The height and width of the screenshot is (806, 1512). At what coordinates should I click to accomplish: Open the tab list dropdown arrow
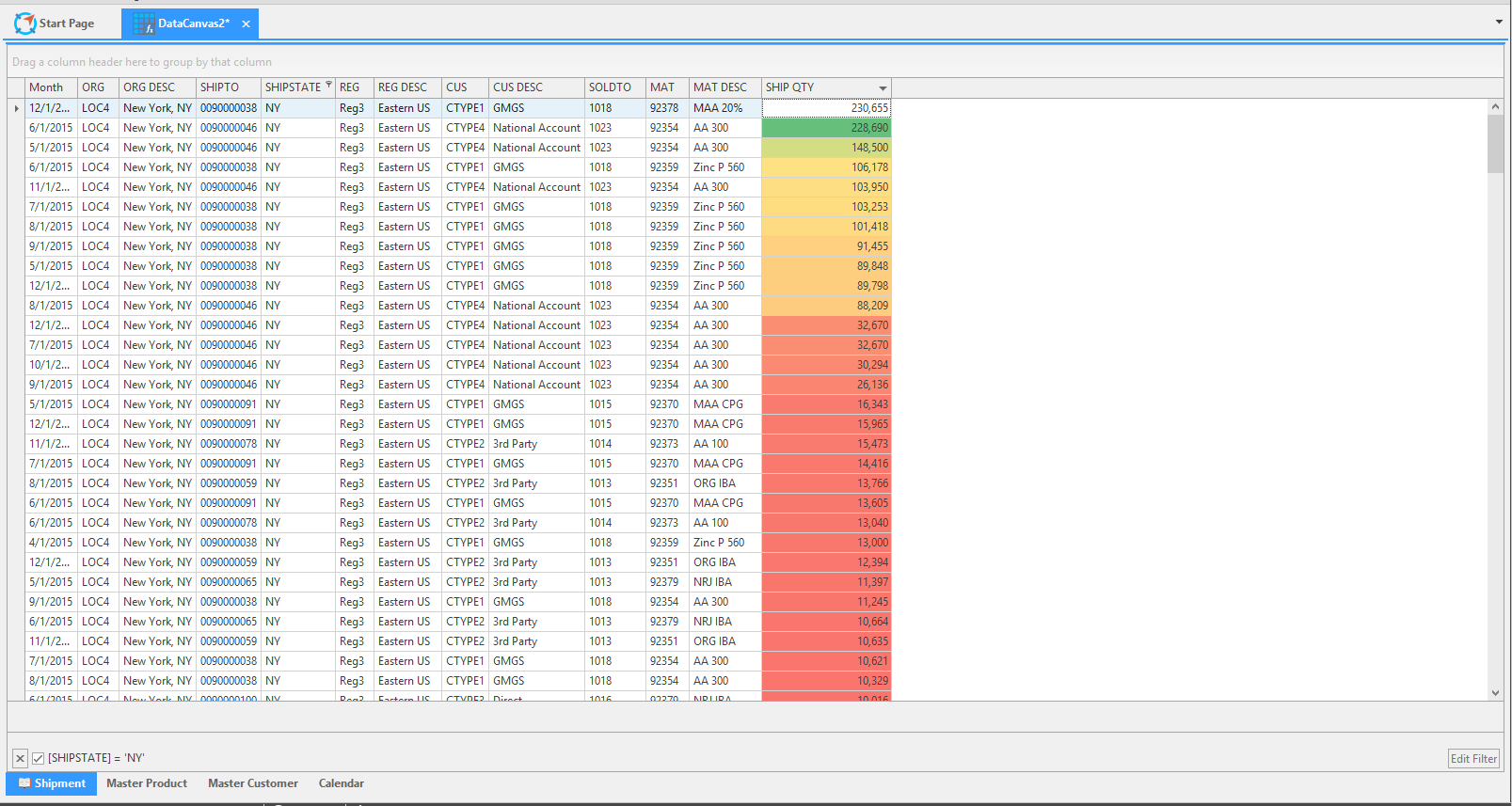1499,22
